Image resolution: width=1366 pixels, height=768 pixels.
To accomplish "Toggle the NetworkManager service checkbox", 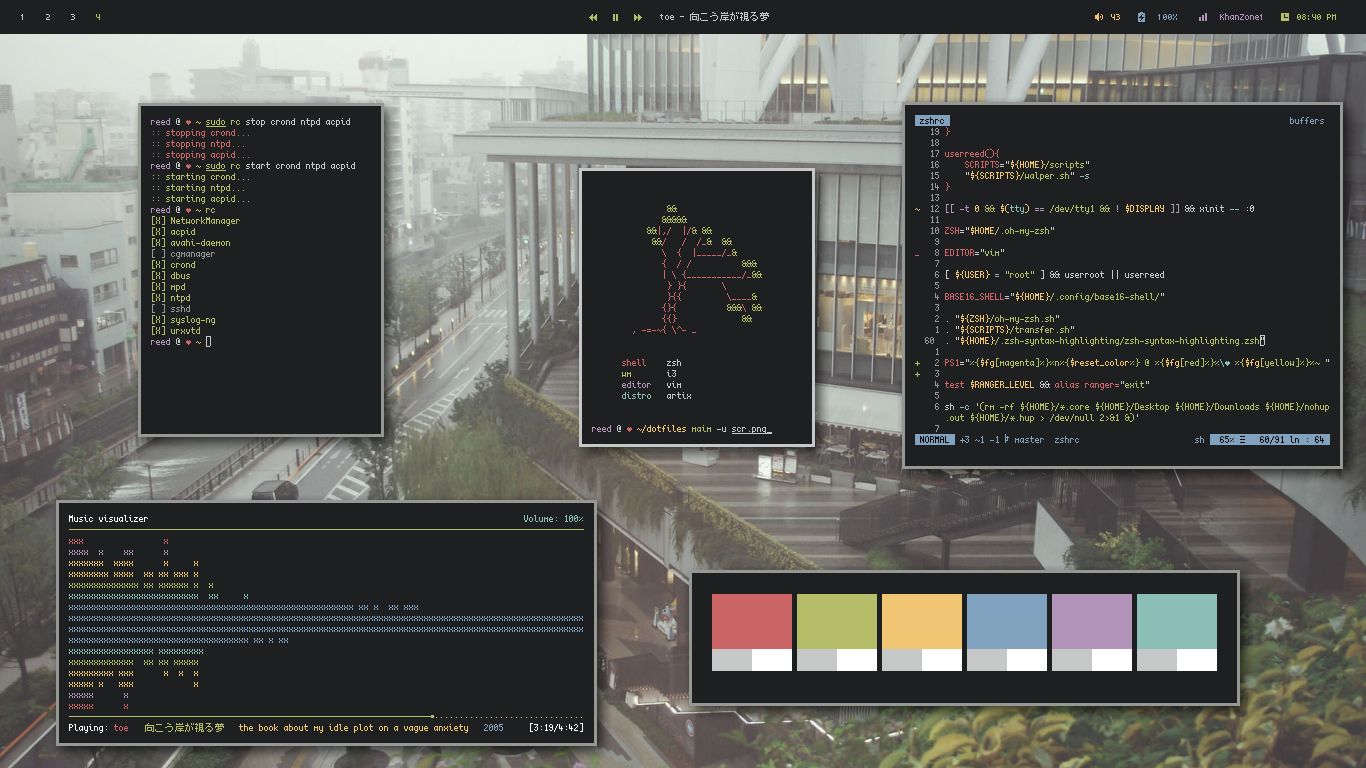I will (x=156, y=220).
